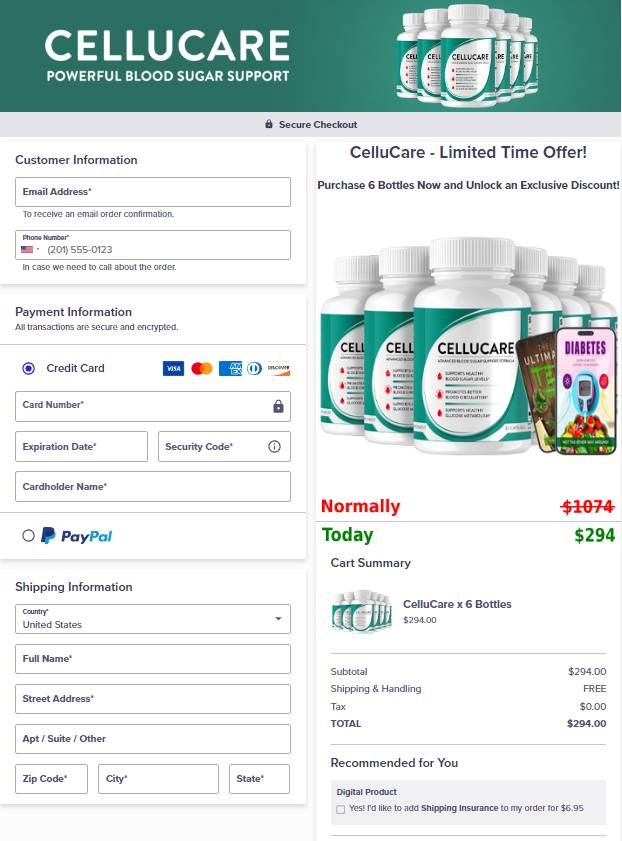Screen dimensions: 622x841
Task: Open the phone country flag selector
Action: click(30, 249)
